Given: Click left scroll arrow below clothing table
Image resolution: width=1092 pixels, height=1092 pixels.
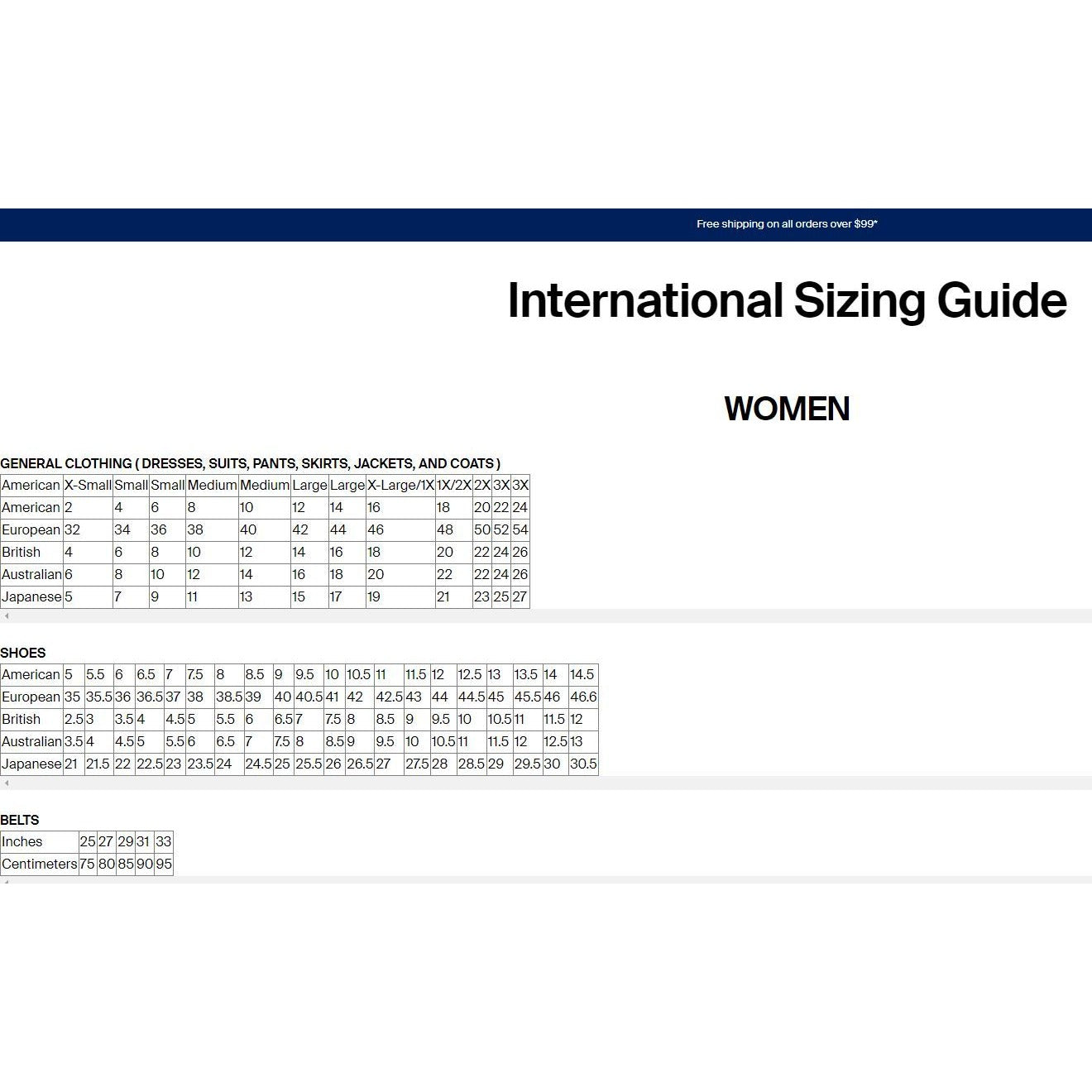Looking at the screenshot, I should coord(7,616).
